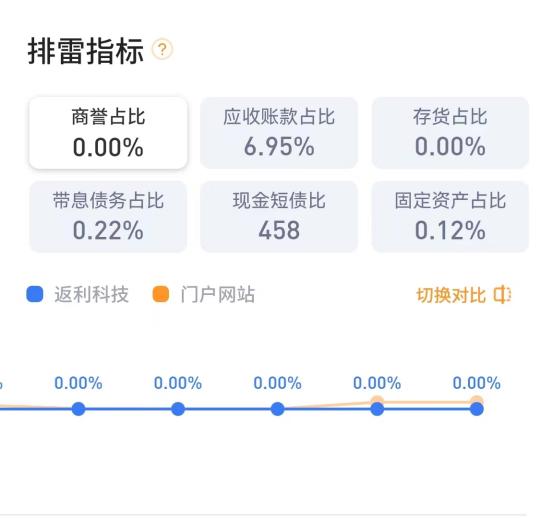Viewport: 553px width, 518px height.
Task: Select the middle blue data point on line
Action: tap(278, 409)
